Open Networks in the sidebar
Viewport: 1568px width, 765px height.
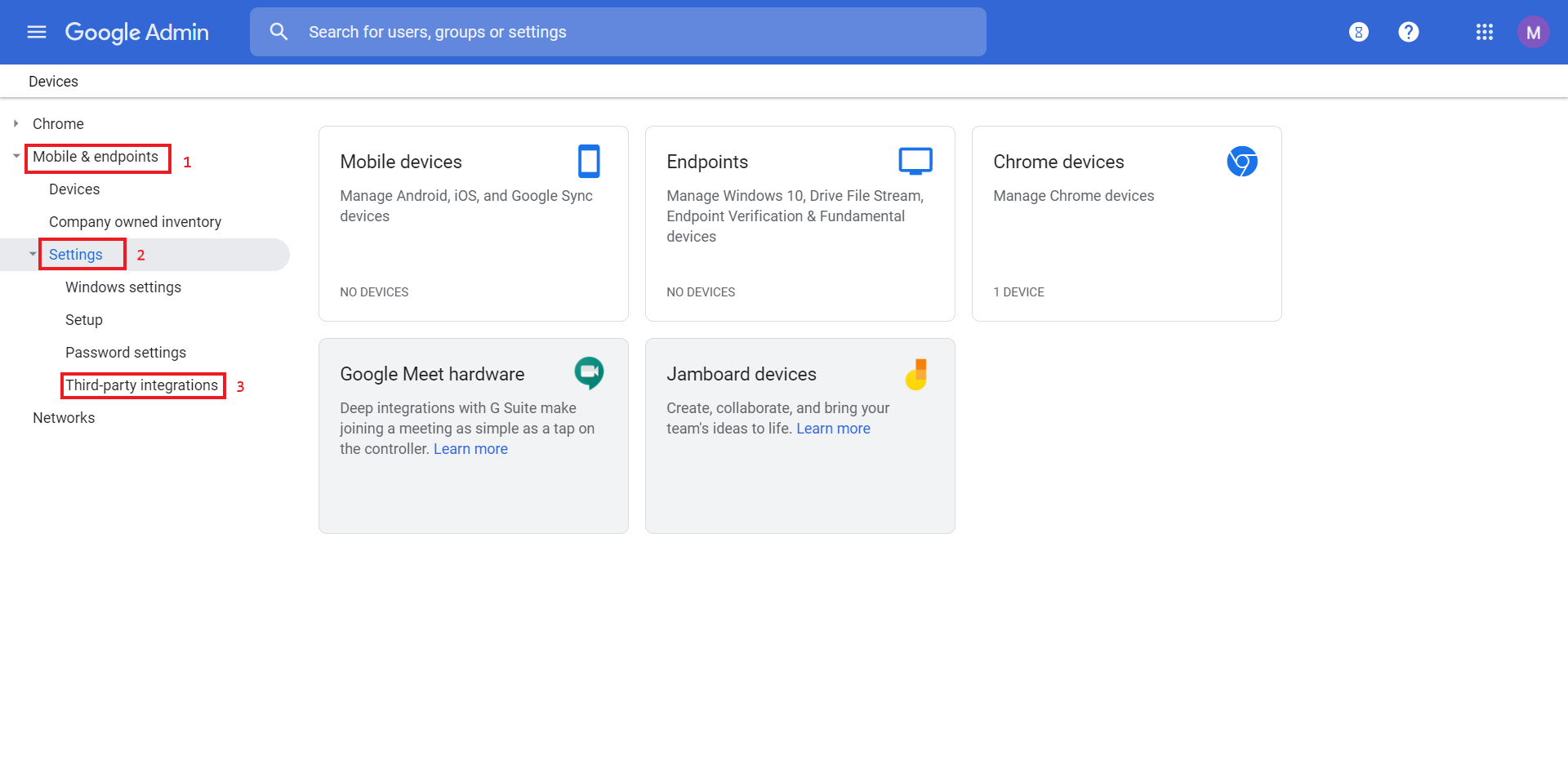click(x=64, y=418)
